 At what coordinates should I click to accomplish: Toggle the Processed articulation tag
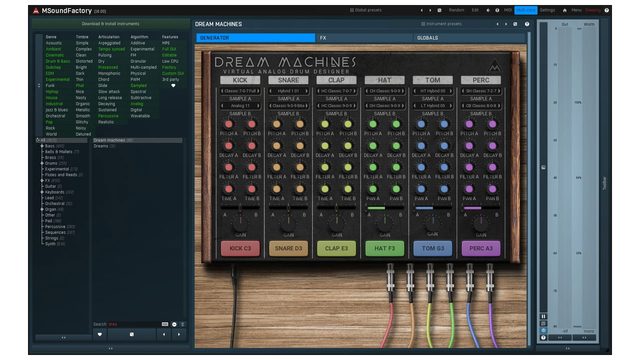pyautogui.click(x=108, y=67)
